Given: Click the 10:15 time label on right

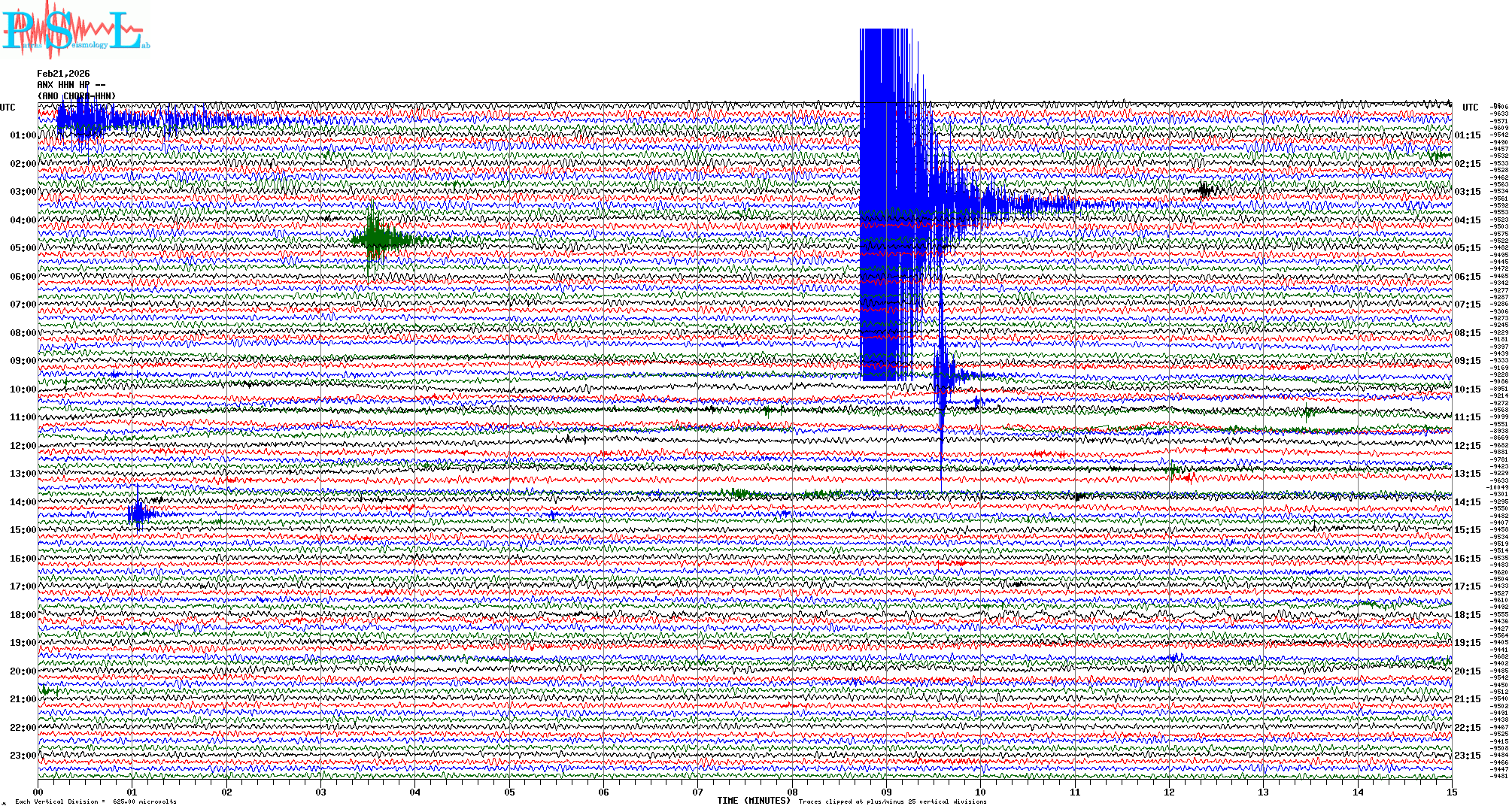Looking at the screenshot, I should 1467,389.
